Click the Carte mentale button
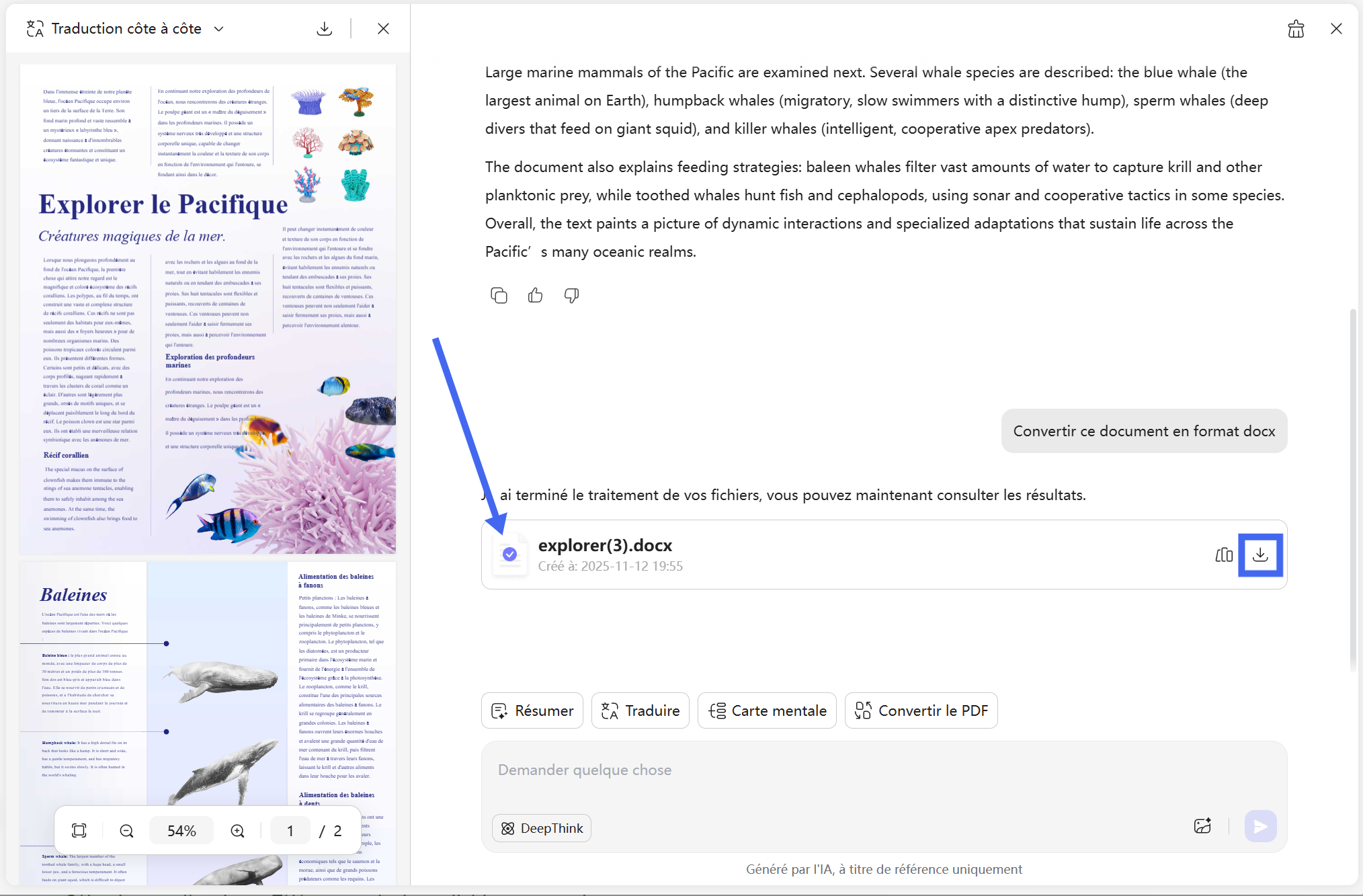This screenshot has width=1363, height=896. [x=767, y=710]
